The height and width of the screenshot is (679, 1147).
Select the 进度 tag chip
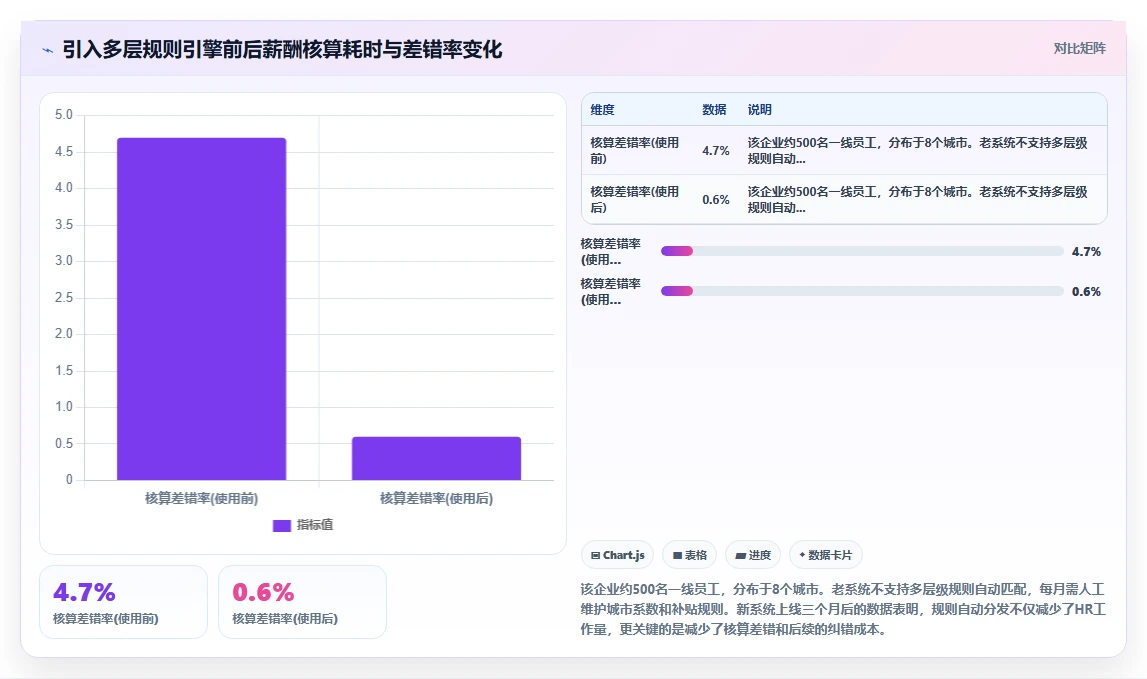pyautogui.click(x=753, y=555)
